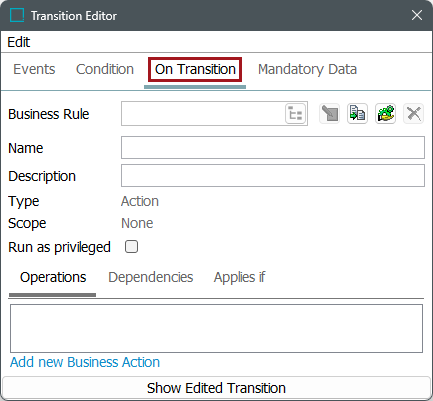Select the Operations sub-tab
The image size is (433, 401).
click(x=53, y=277)
